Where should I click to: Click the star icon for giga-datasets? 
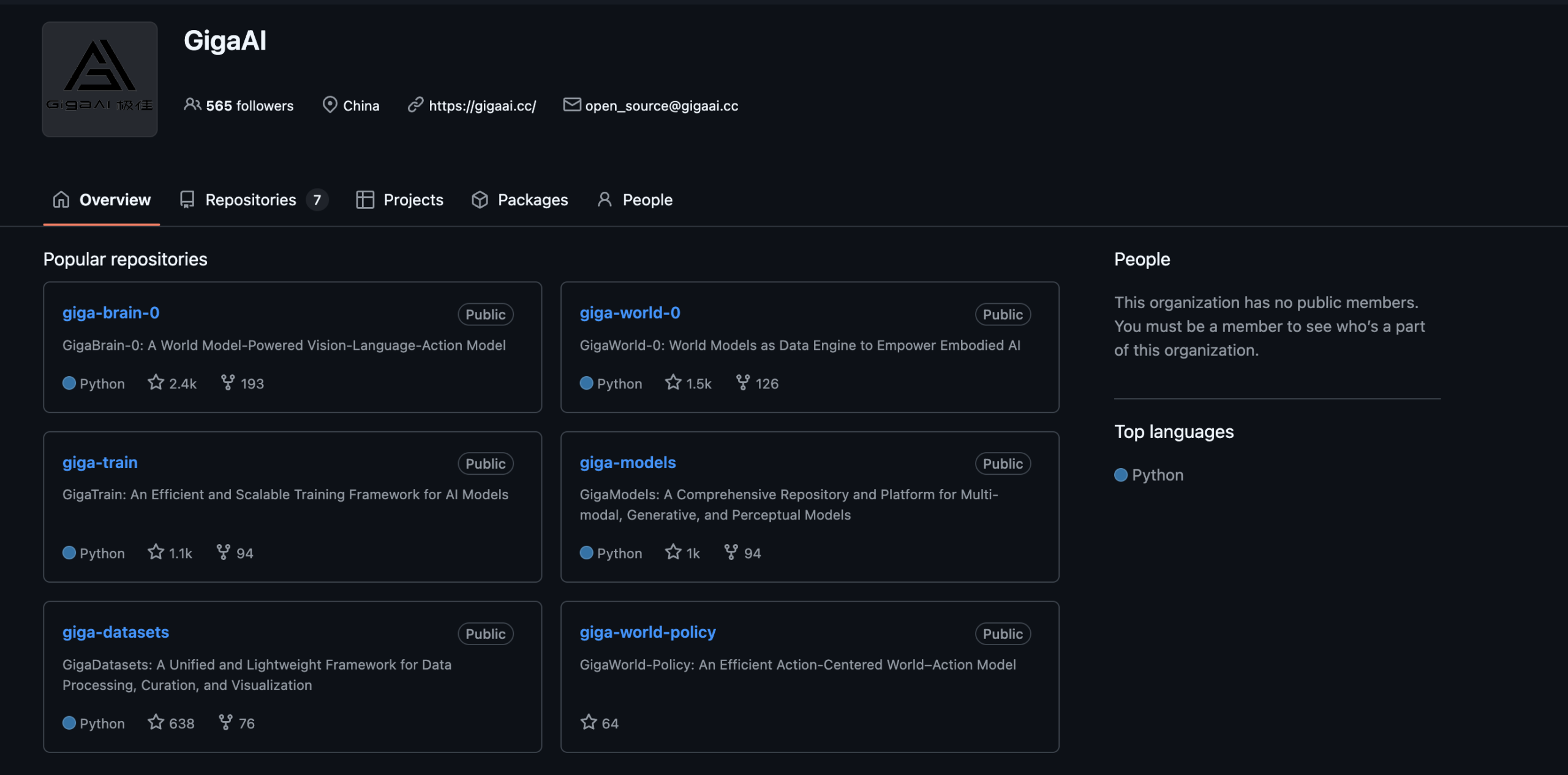coord(156,722)
